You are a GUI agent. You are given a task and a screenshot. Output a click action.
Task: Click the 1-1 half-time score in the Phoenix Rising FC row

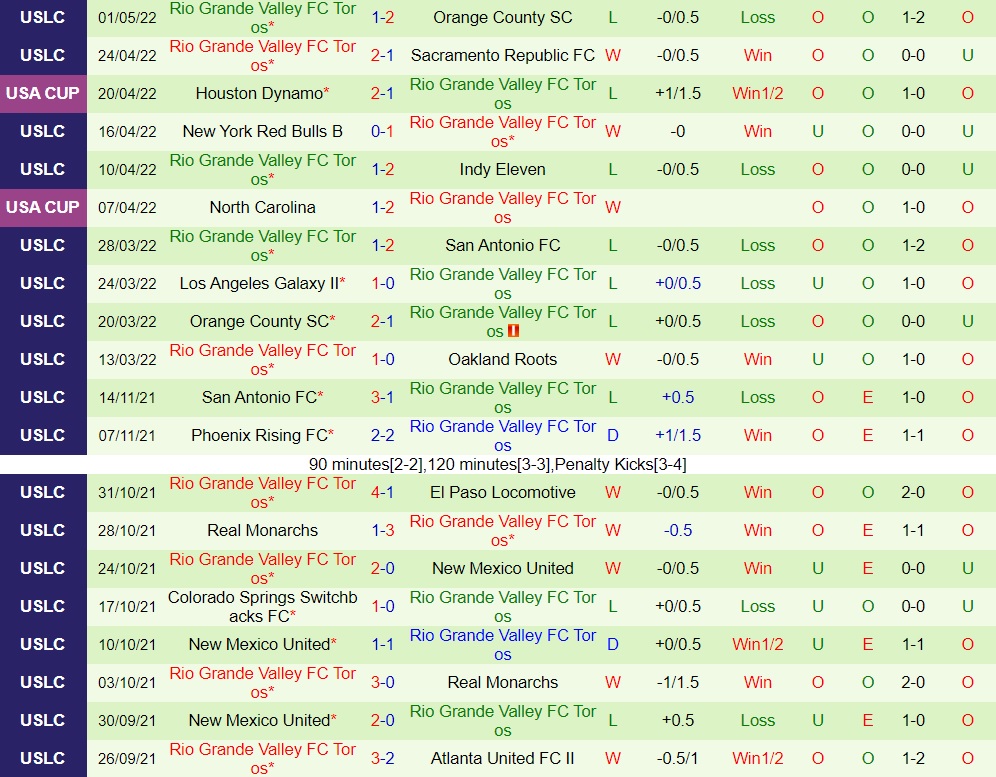point(913,436)
